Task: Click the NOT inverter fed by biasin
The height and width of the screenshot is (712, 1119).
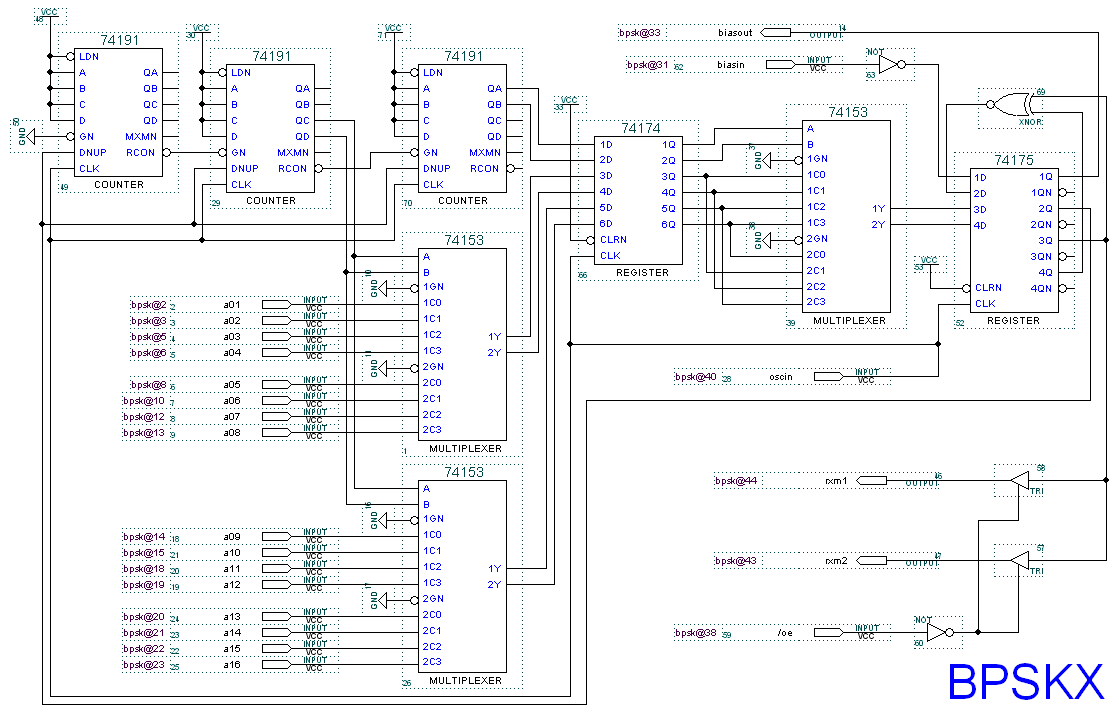Action: pos(891,65)
